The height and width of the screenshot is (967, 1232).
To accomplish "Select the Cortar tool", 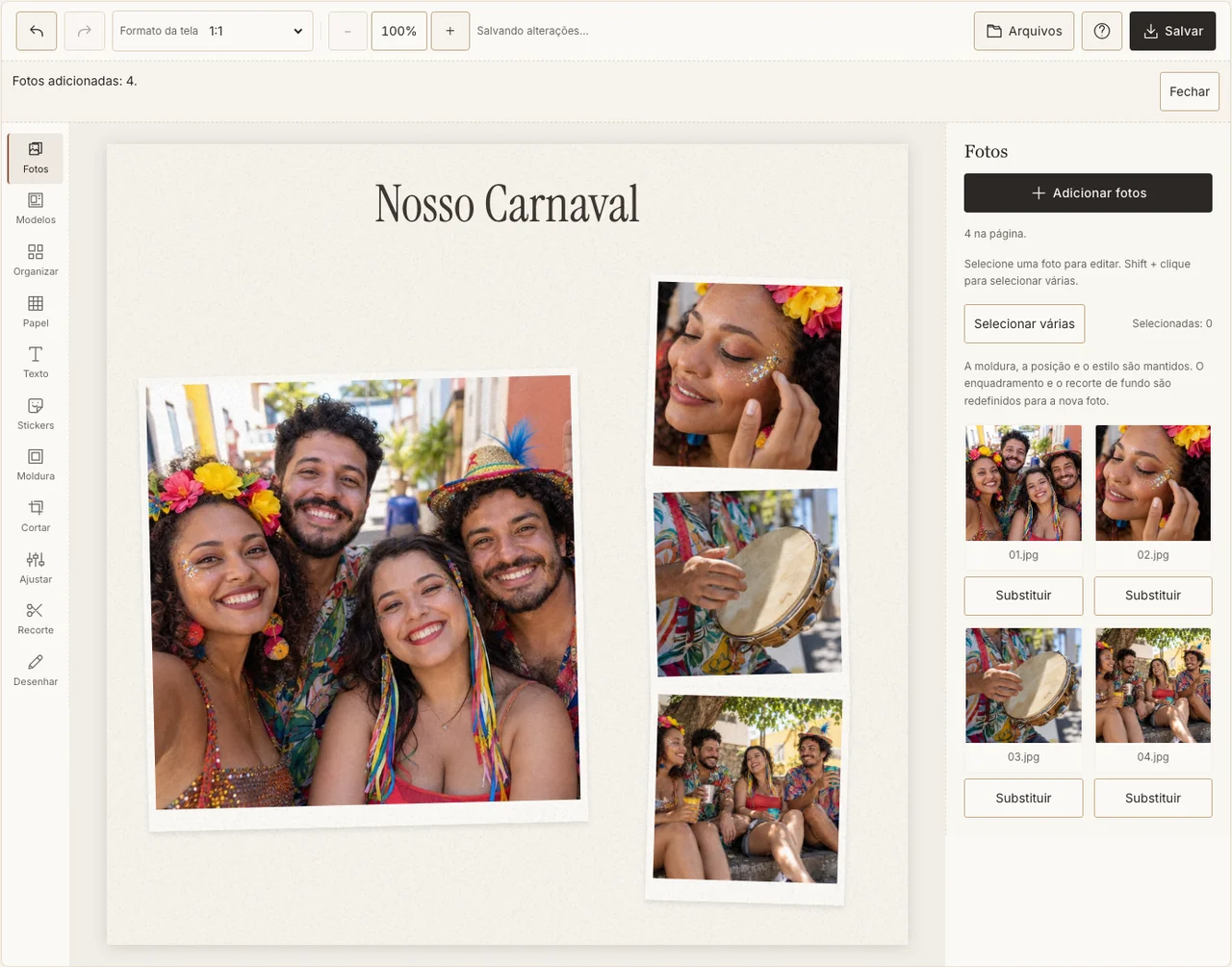I will 36,517.
